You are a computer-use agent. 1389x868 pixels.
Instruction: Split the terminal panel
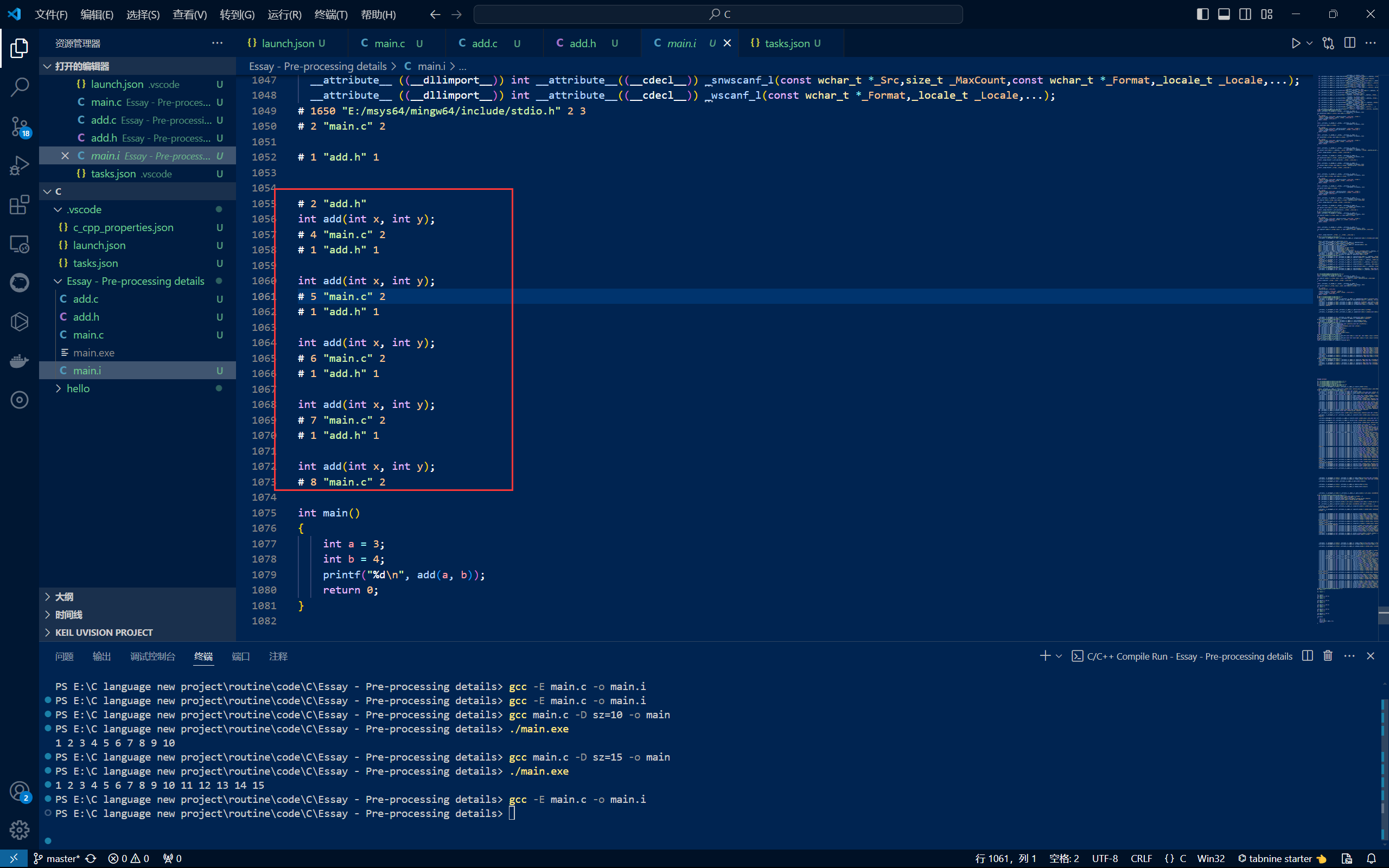click(x=1308, y=655)
